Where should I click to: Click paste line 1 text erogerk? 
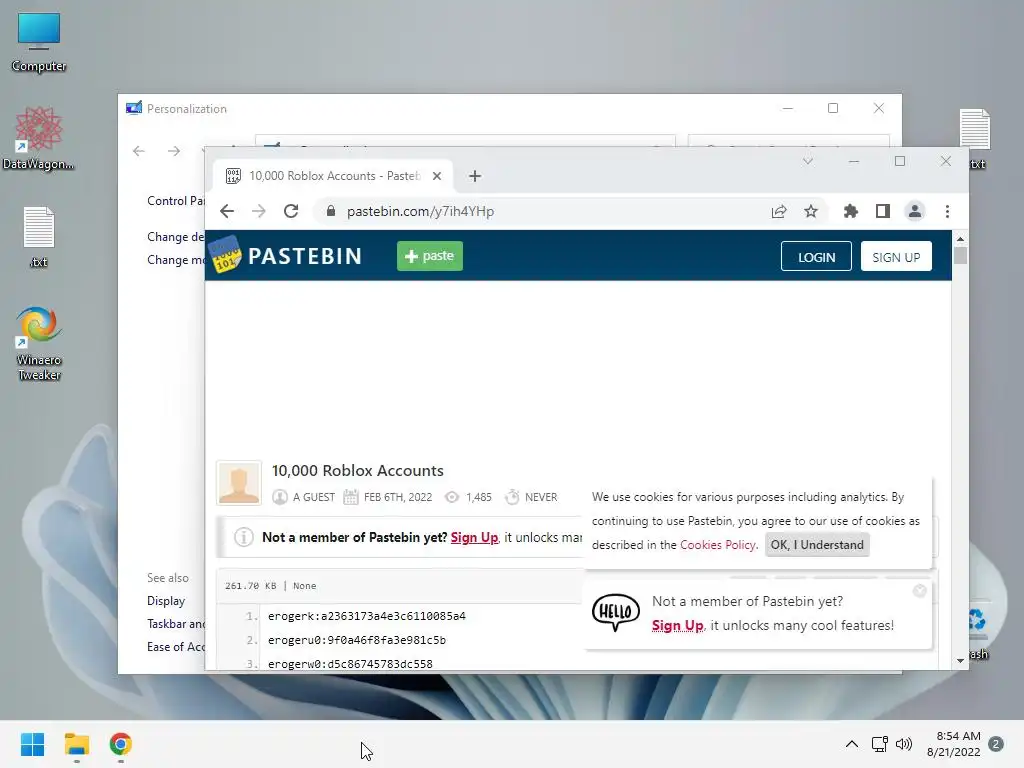tap(367, 616)
